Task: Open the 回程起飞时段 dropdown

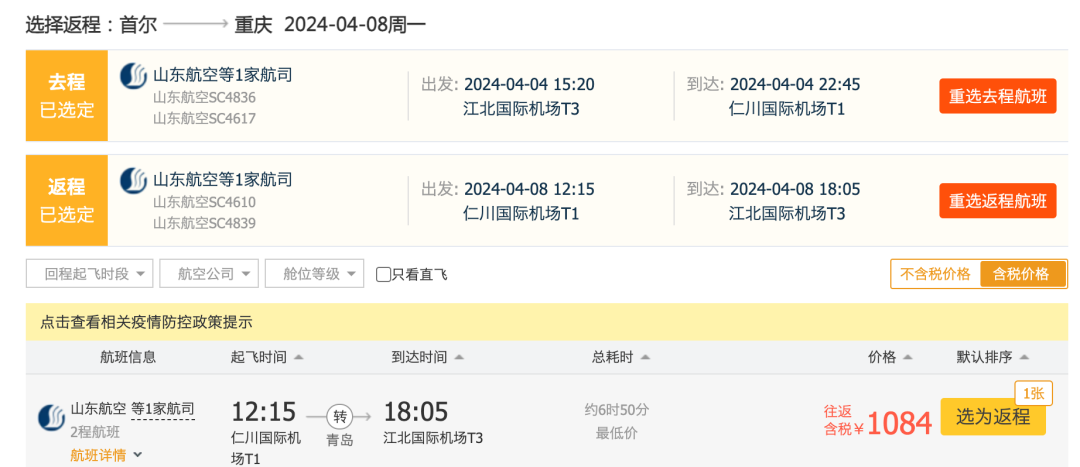Action: (90, 274)
